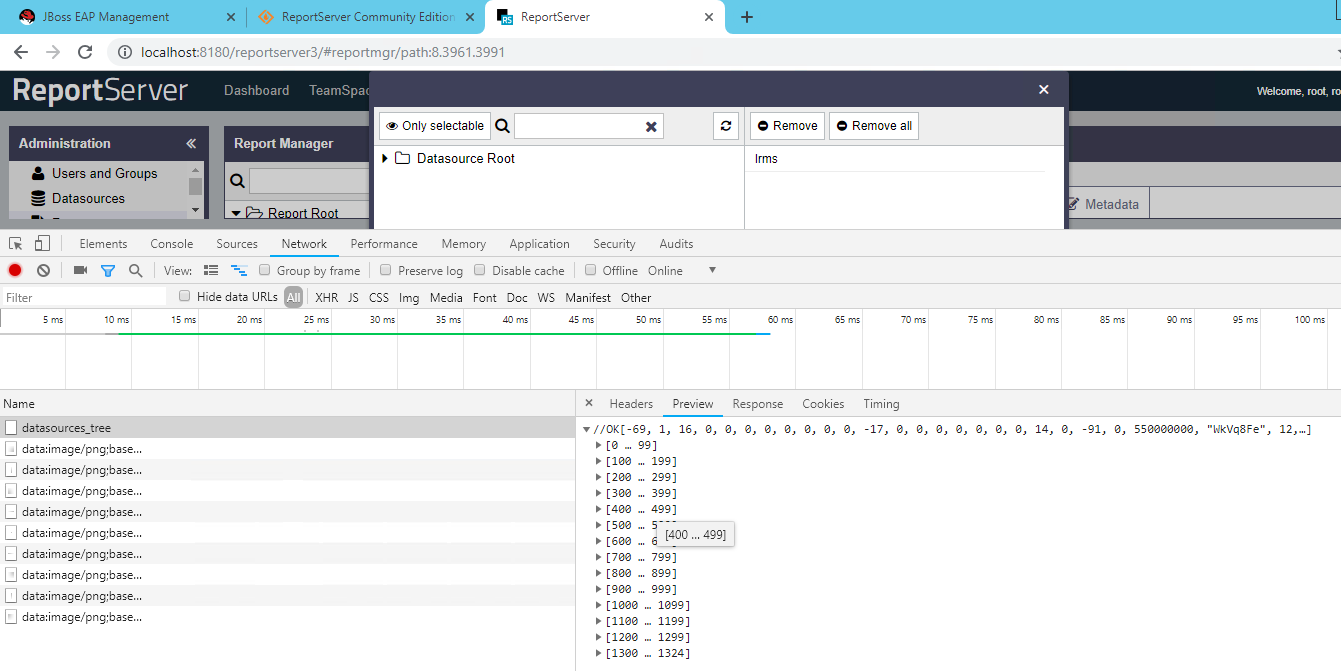Click the site info icon in address bar
Screen dimensions: 1341x671
point(124,52)
